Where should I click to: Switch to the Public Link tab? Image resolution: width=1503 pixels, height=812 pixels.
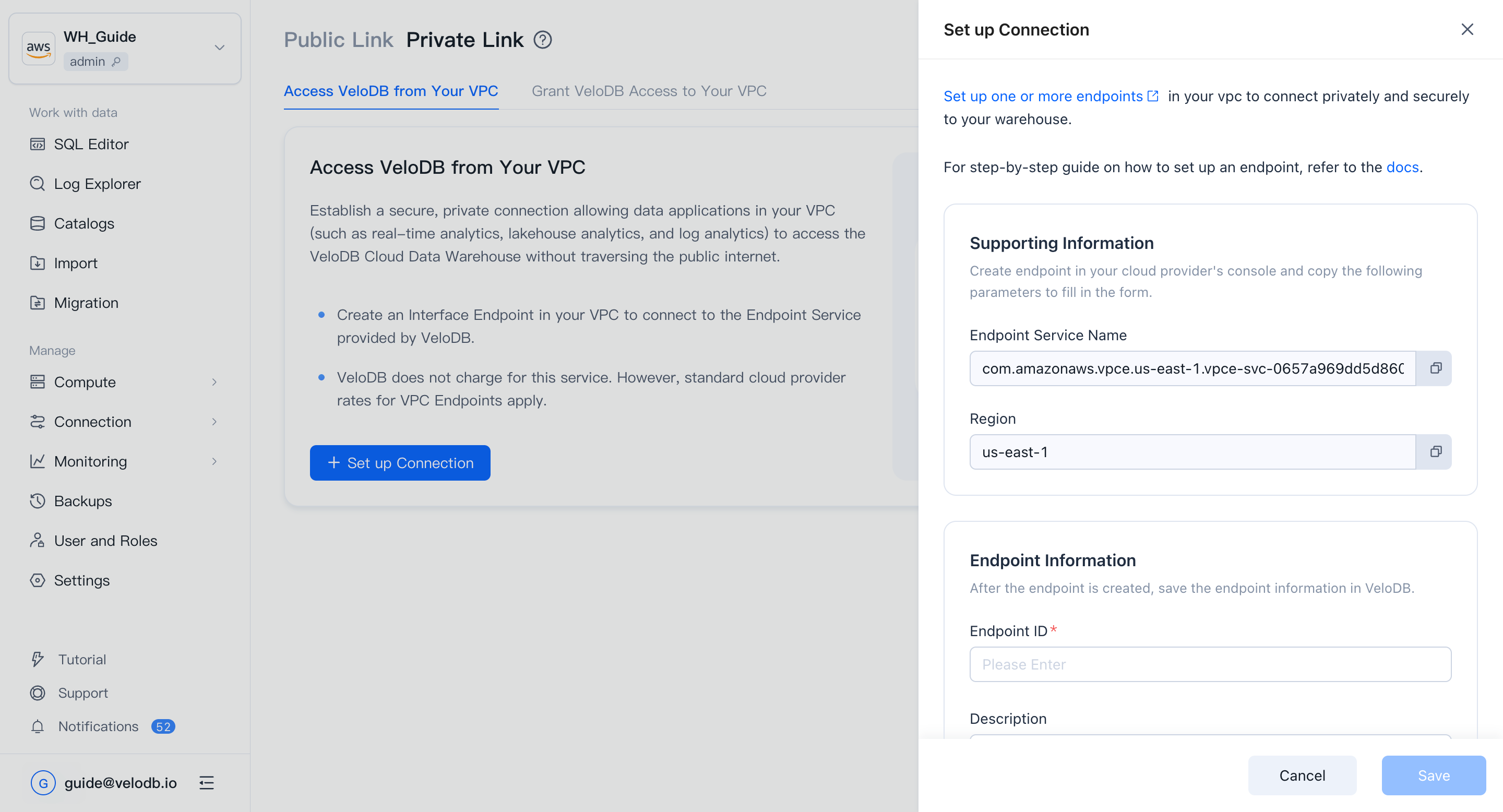tap(338, 39)
